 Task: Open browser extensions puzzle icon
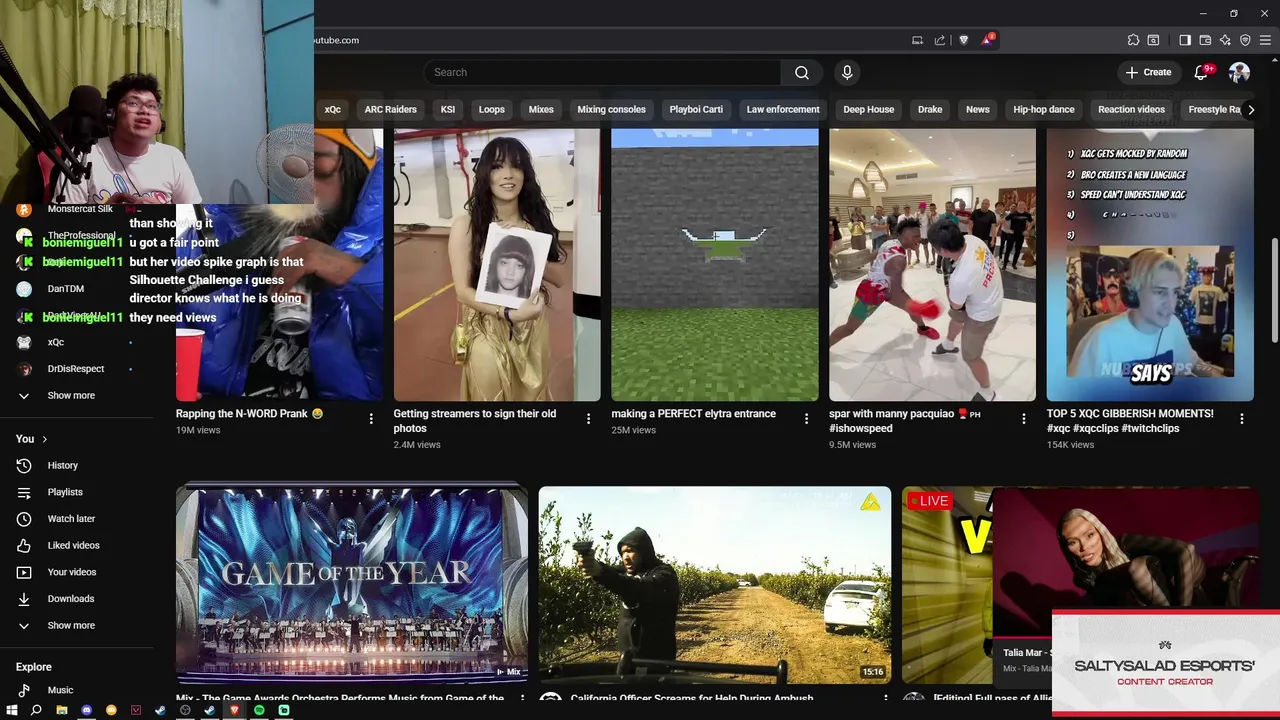[x=1133, y=40]
